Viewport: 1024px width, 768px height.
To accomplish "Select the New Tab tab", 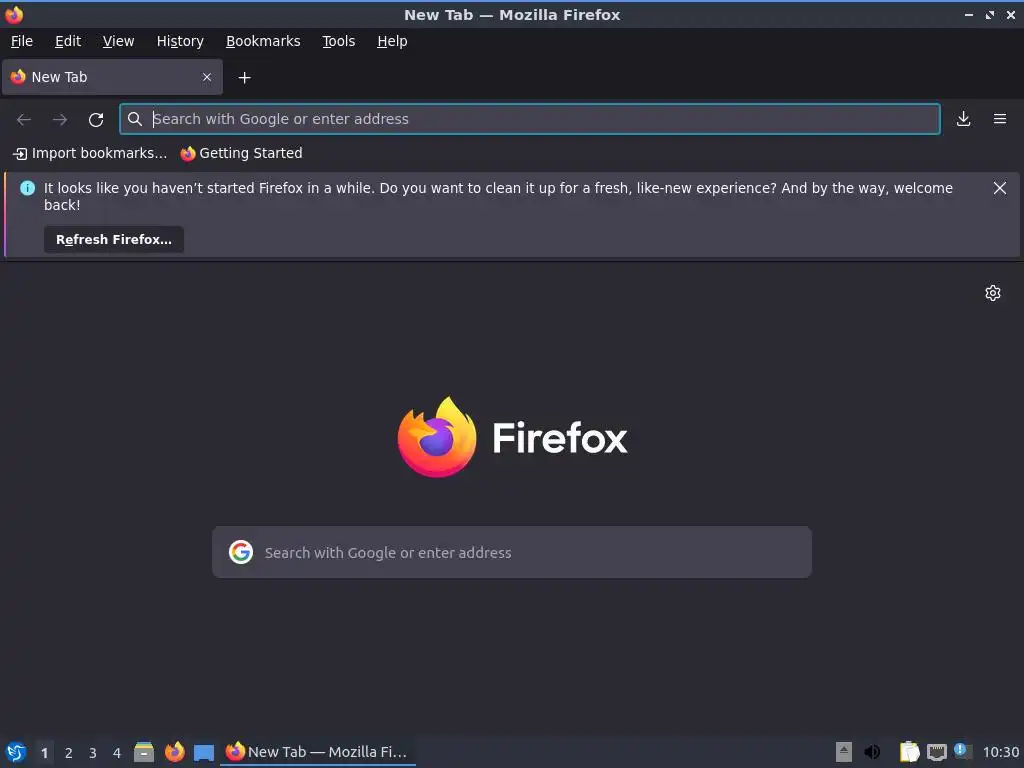I will pos(112,77).
